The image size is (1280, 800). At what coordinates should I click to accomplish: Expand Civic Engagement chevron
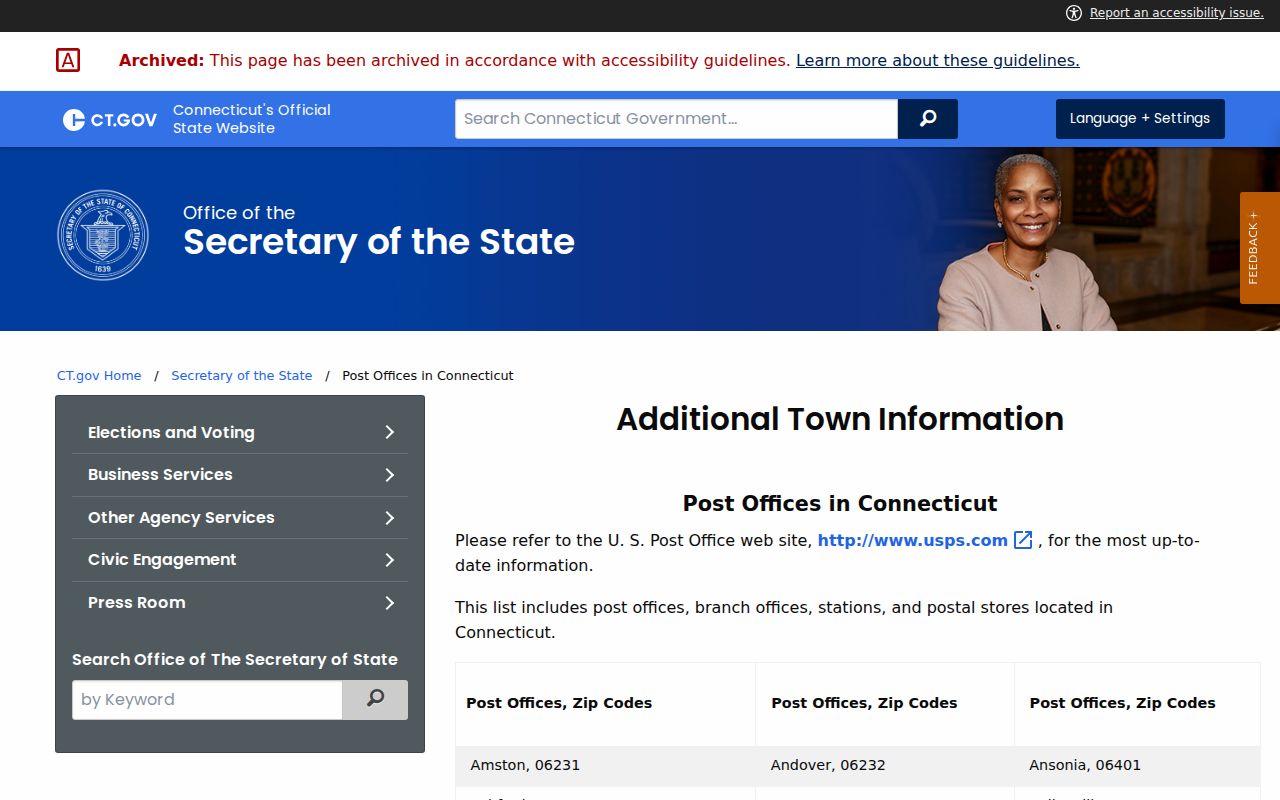390,560
